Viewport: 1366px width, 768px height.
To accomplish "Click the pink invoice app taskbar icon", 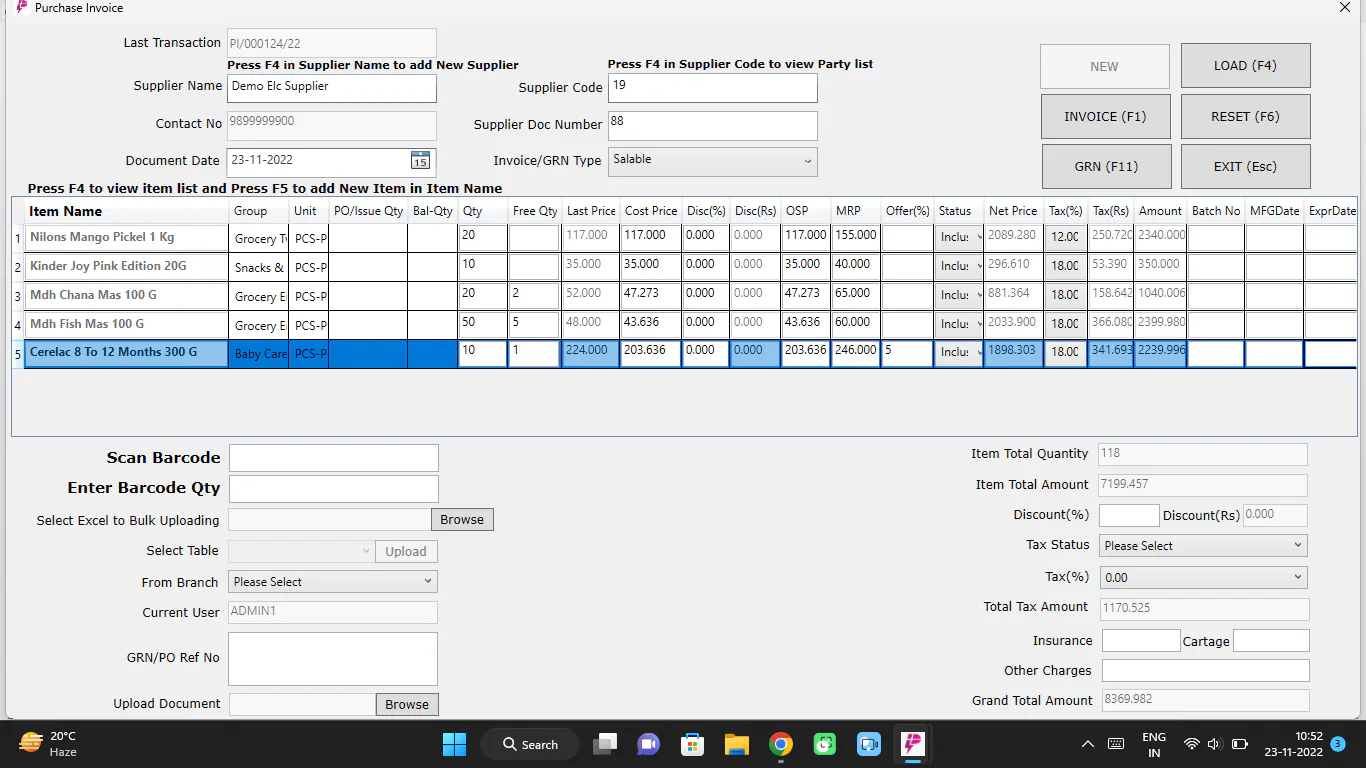I will pos(912,744).
